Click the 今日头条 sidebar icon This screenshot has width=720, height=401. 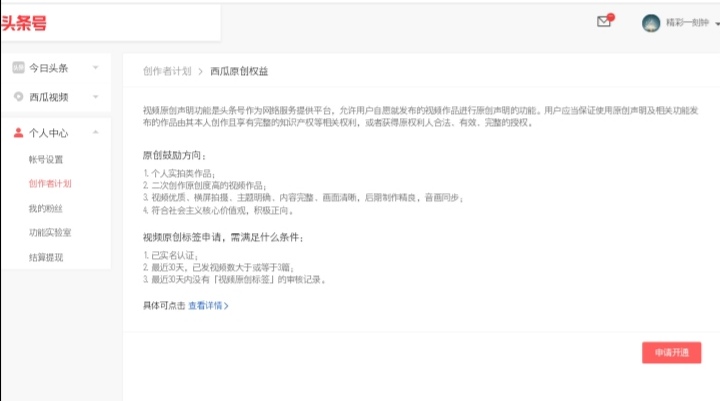click(x=18, y=68)
